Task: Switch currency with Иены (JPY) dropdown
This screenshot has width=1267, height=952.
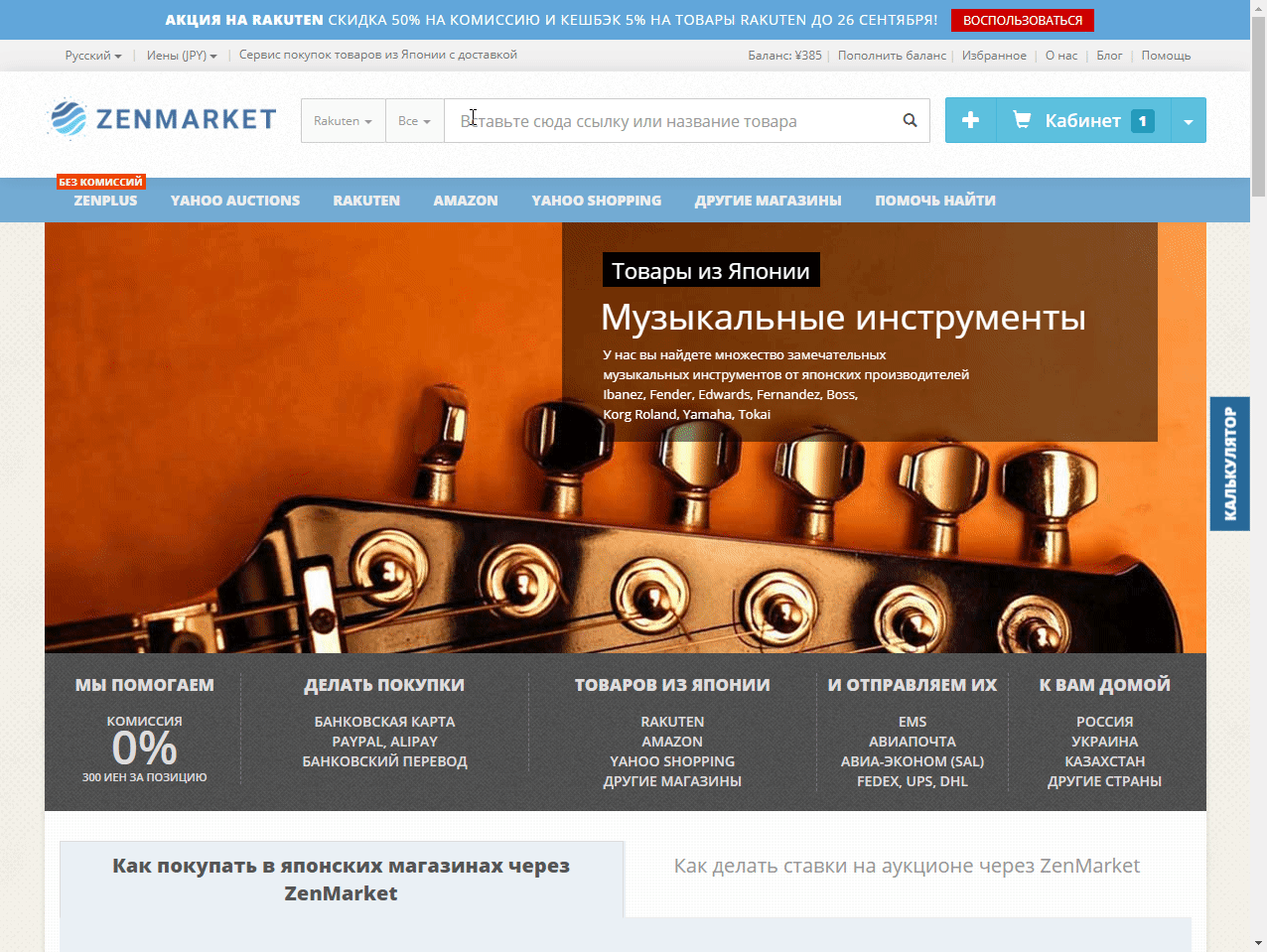Action: tap(182, 56)
